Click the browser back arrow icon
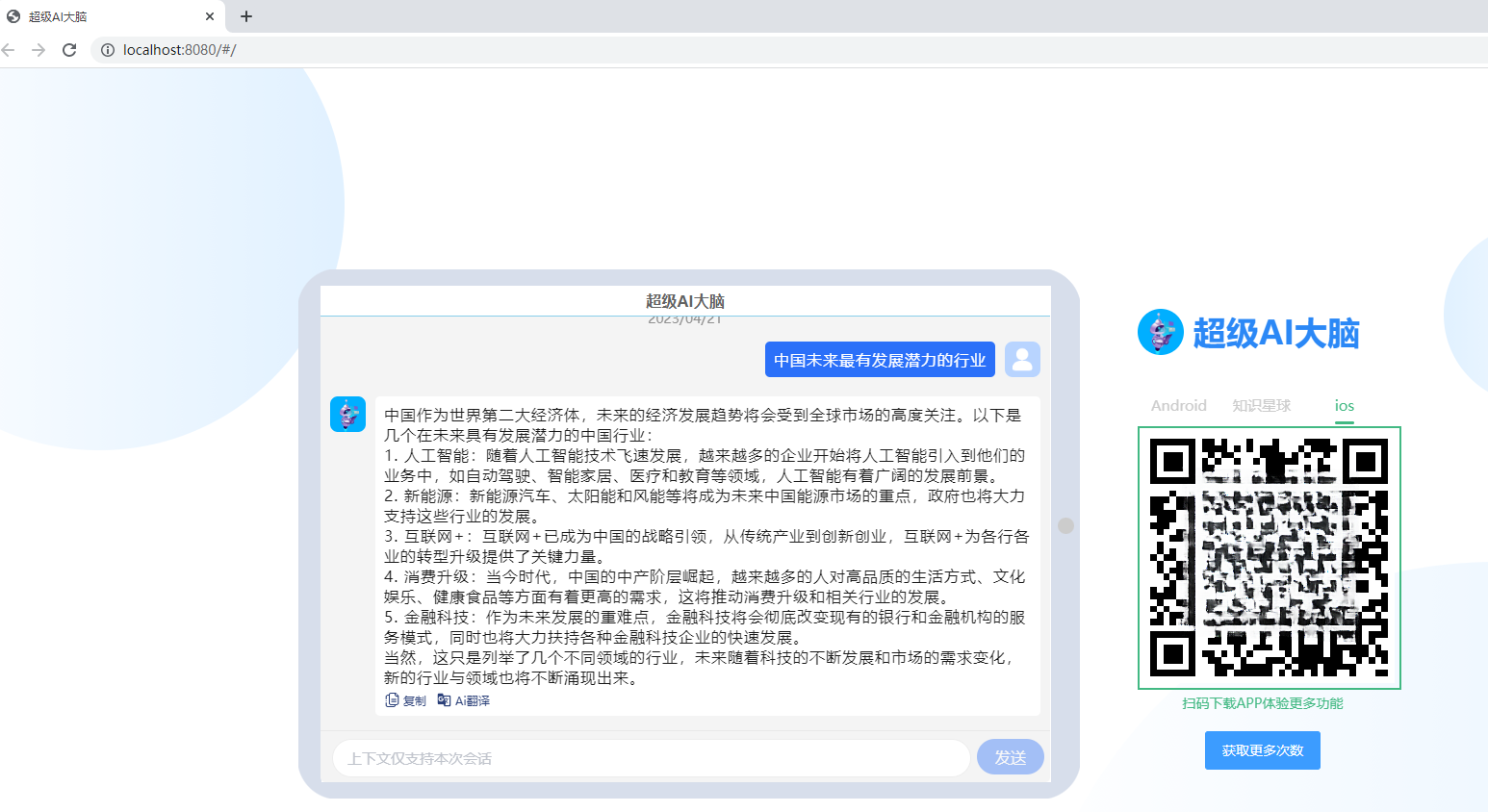 10,50
